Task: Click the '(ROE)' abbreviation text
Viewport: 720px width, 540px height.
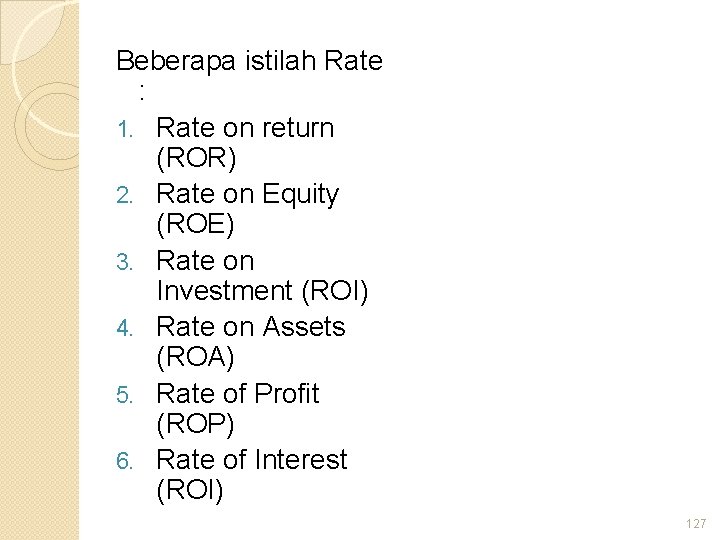Action: pyautogui.click(x=195, y=226)
